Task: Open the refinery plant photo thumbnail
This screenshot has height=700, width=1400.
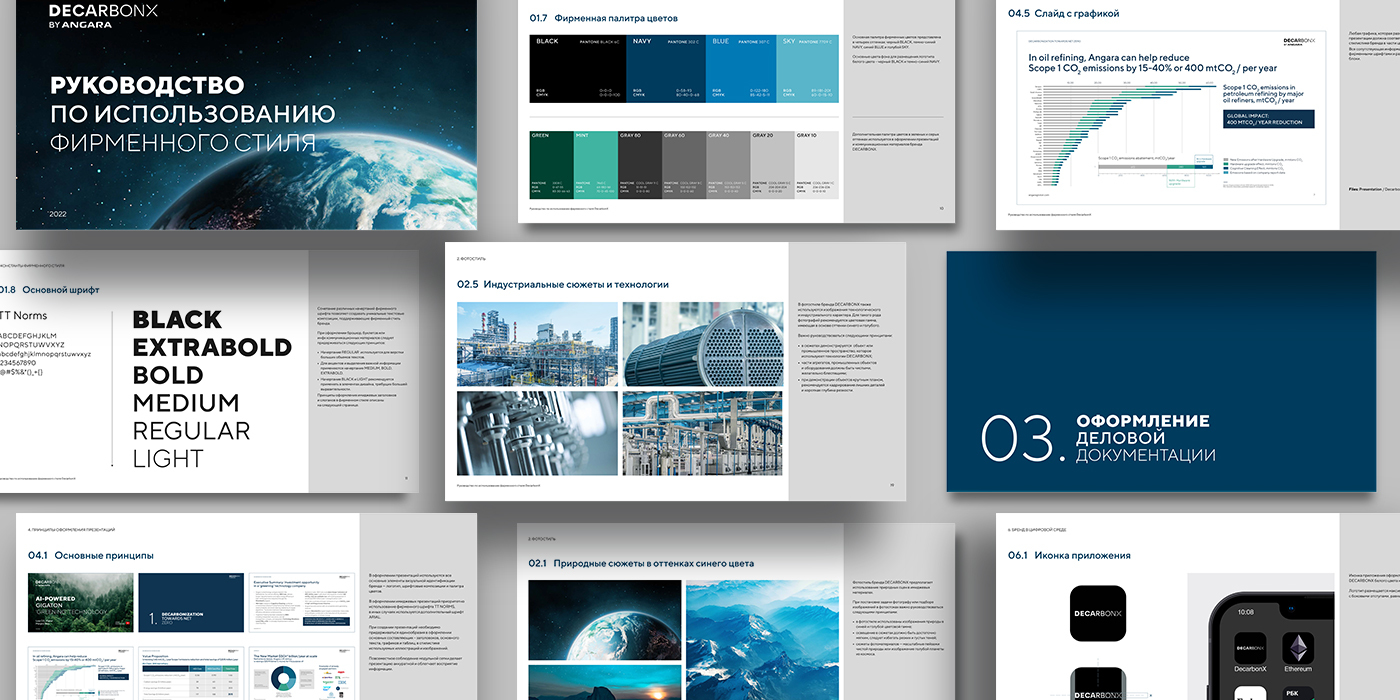Action: pos(535,345)
